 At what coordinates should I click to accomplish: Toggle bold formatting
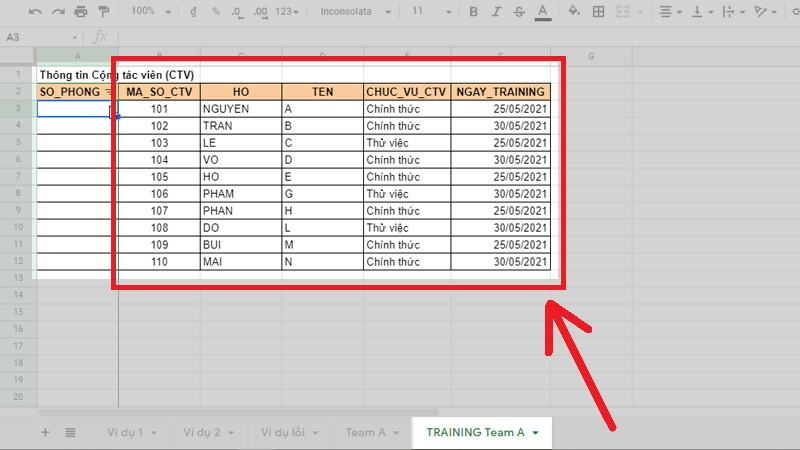coord(473,12)
